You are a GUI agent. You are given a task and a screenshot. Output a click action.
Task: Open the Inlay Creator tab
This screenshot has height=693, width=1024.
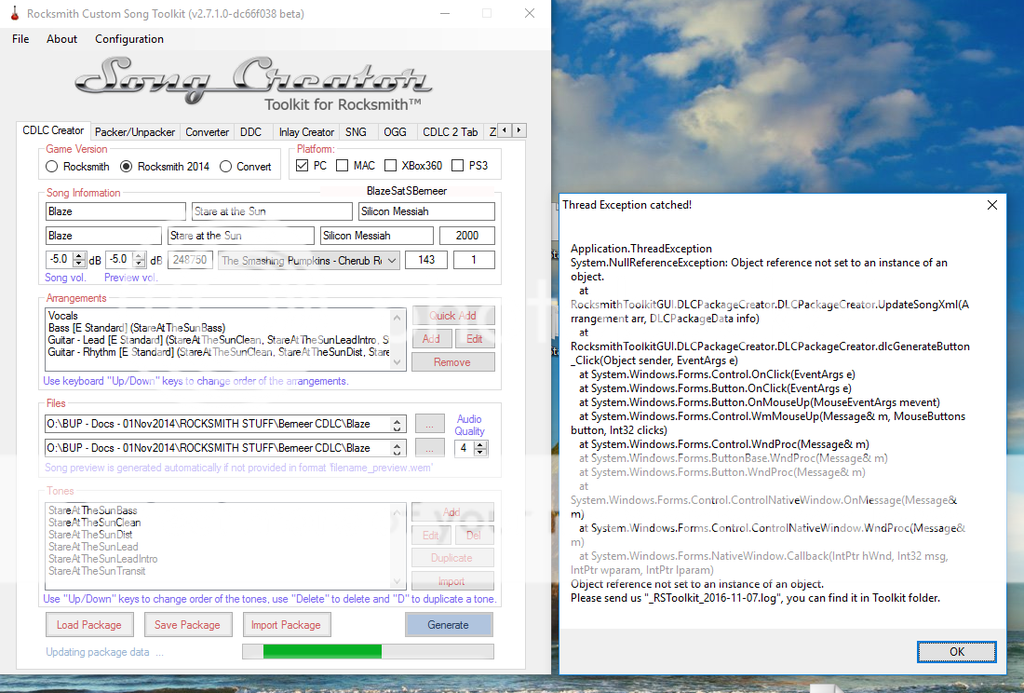[306, 132]
